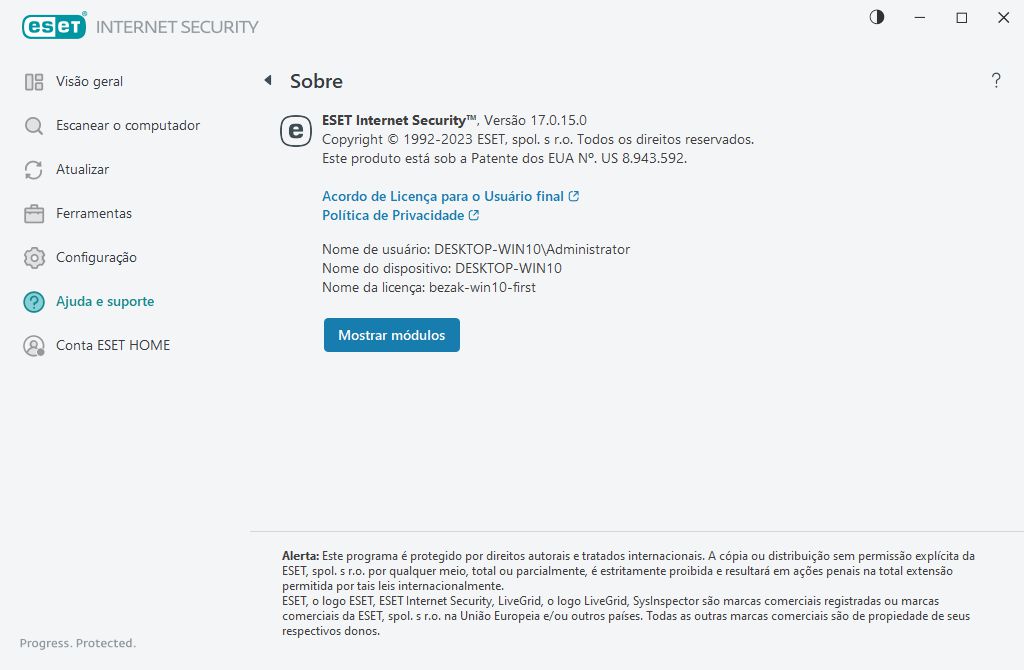The width and height of the screenshot is (1024, 670).
Task: Click the ESET logo in the header
Action: coord(54,27)
